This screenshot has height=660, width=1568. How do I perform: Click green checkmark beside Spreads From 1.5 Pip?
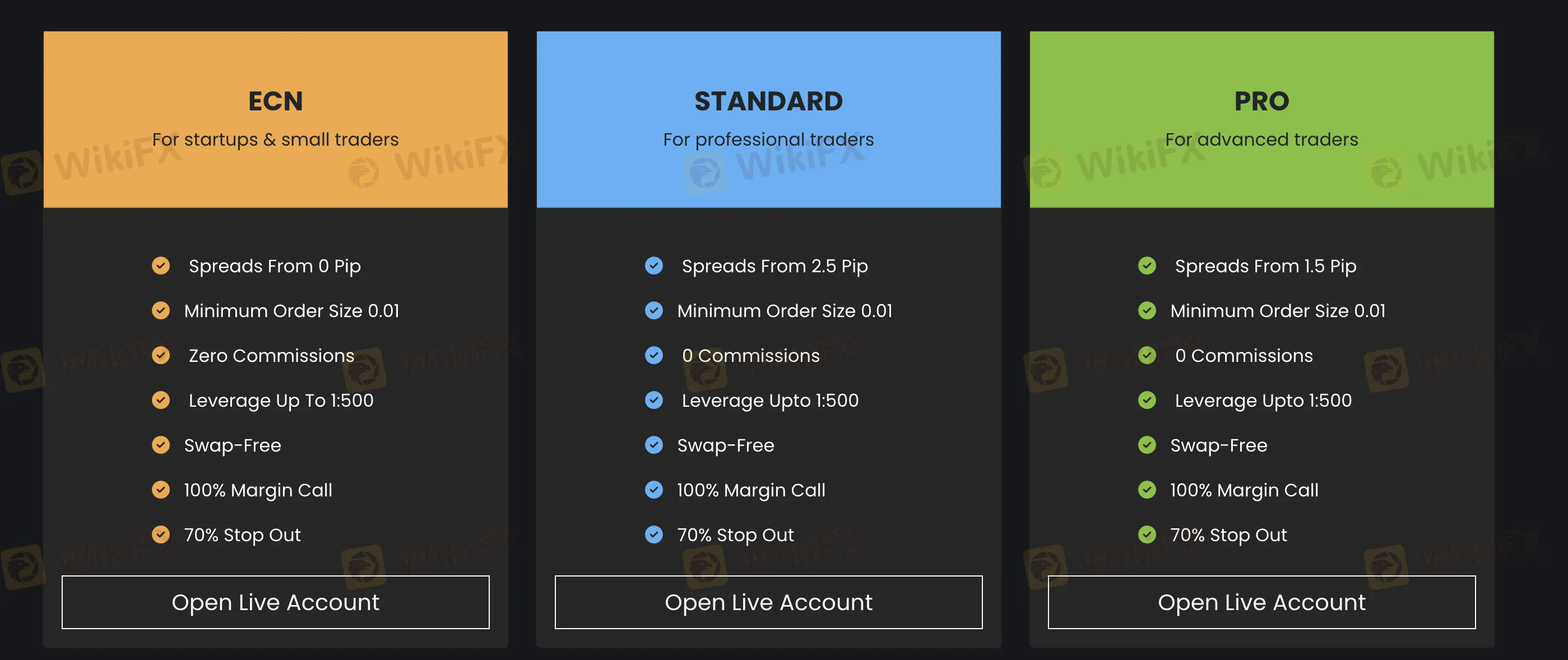point(1147,266)
